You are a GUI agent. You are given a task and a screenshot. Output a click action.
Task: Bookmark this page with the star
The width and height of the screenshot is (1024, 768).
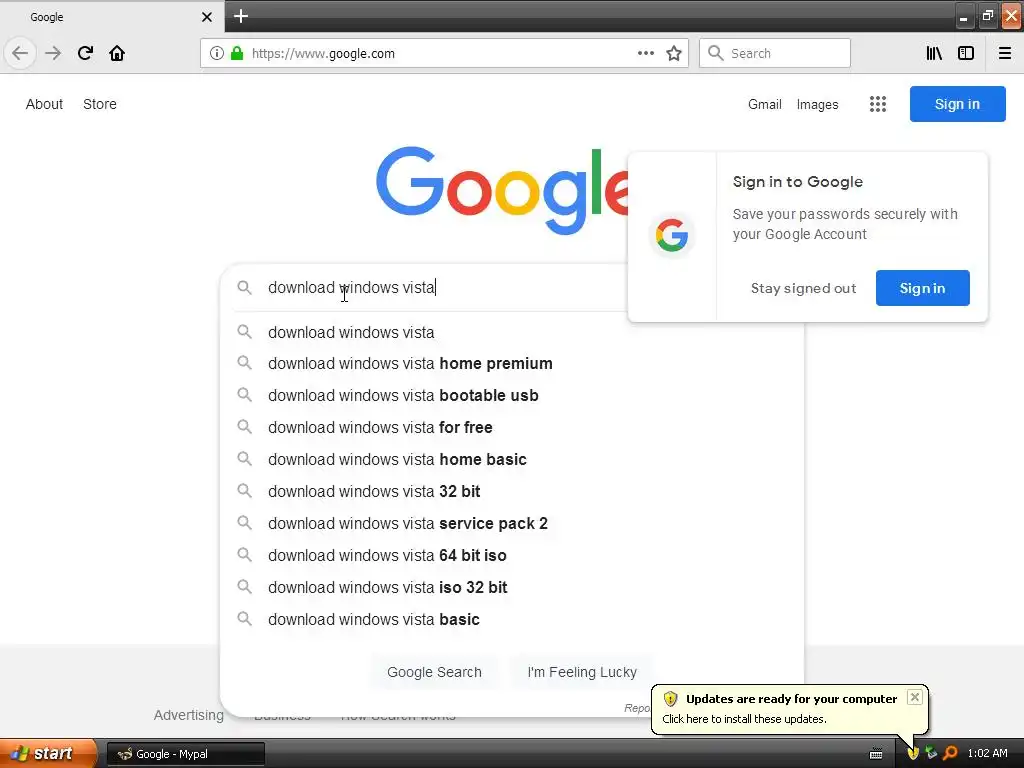(674, 53)
